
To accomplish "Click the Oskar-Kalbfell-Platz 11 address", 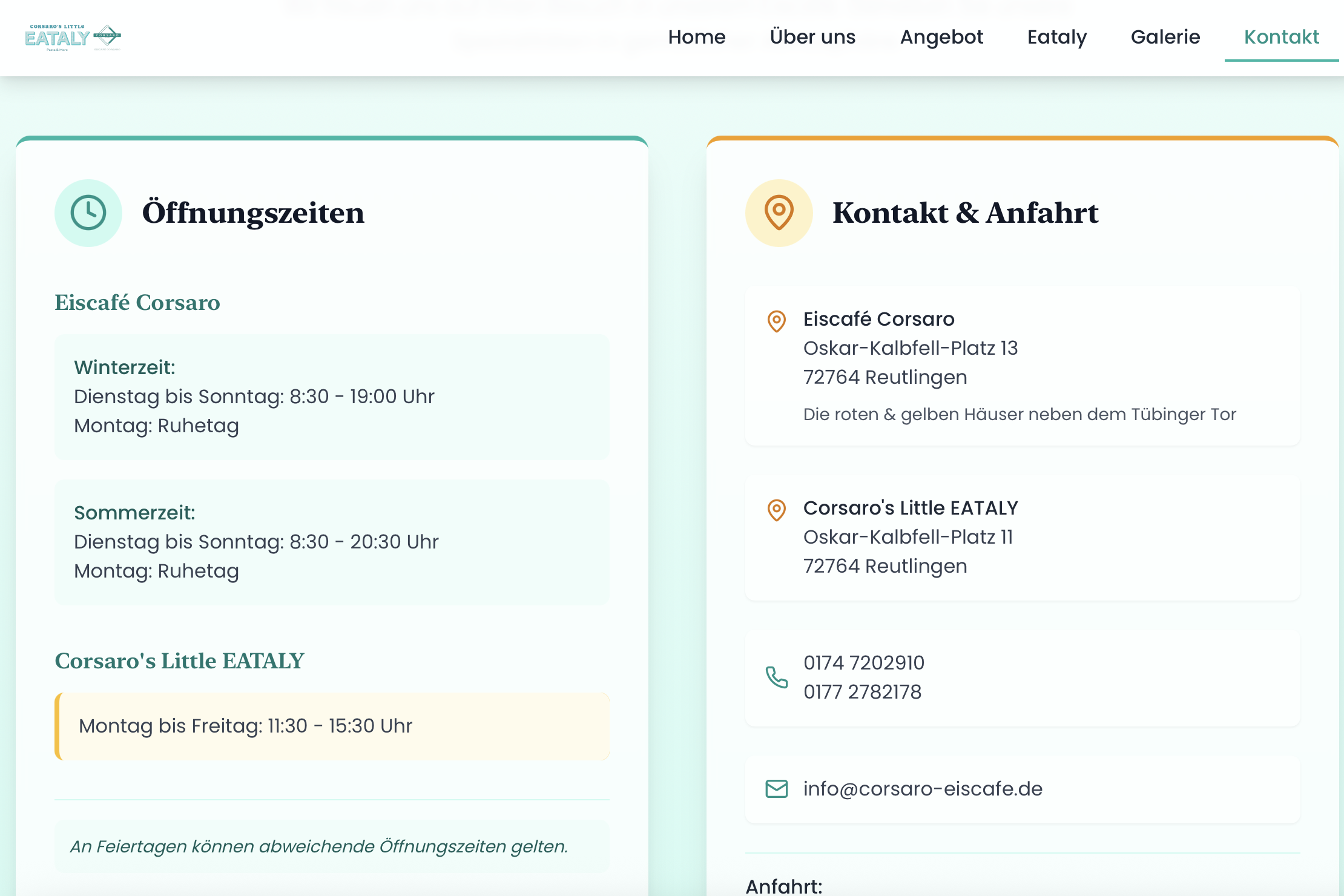I will (x=908, y=537).
